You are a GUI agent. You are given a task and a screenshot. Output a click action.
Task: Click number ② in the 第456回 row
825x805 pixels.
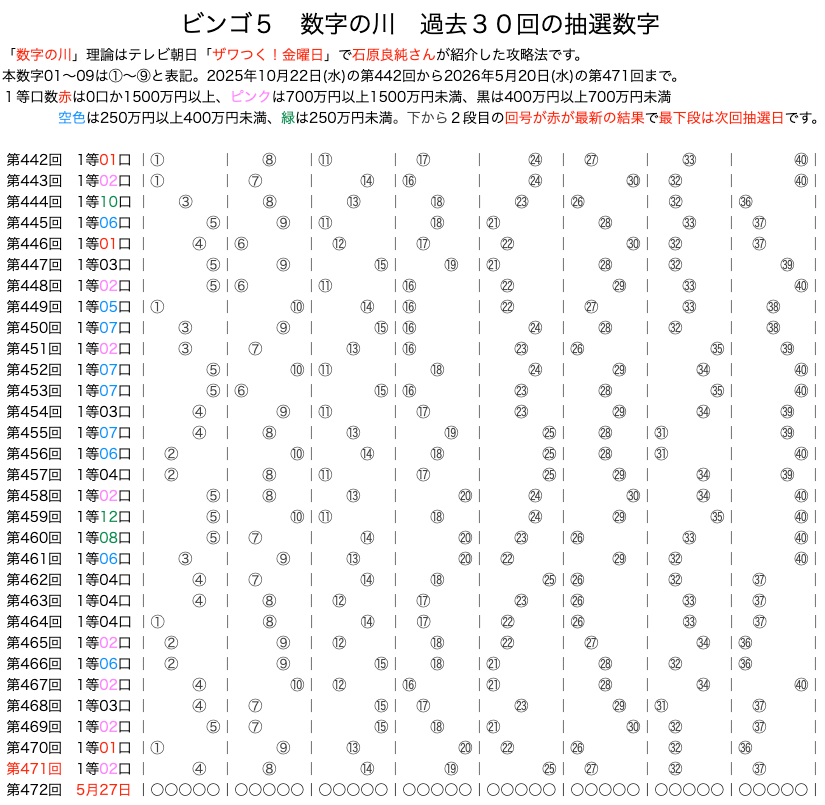tap(171, 454)
